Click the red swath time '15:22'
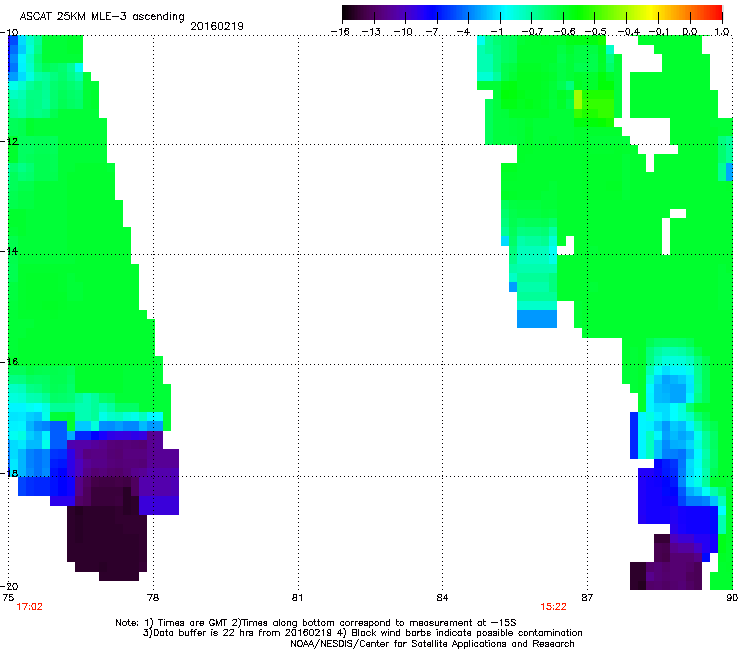The image size is (740, 650). 553,607
